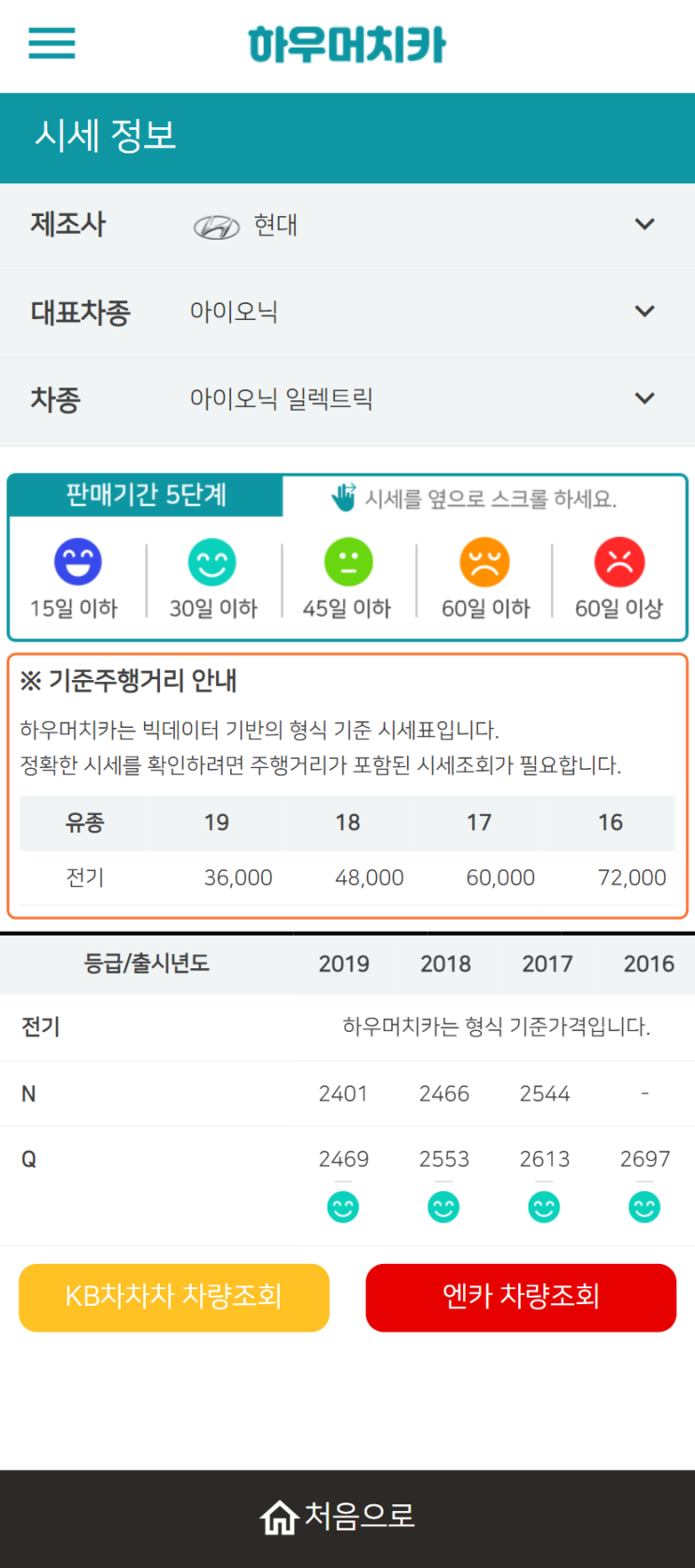Click the 기준주행거리 안내 heading
Viewport: 695px width, 1568px height.
point(128,680)
